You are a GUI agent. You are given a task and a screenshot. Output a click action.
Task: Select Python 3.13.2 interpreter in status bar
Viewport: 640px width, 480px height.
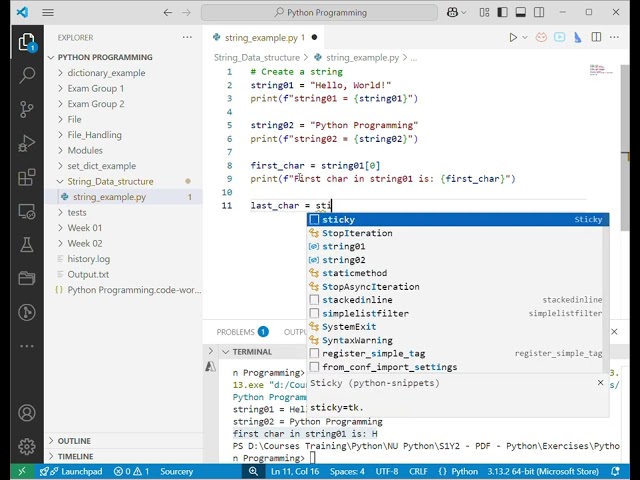coord(543,471)
